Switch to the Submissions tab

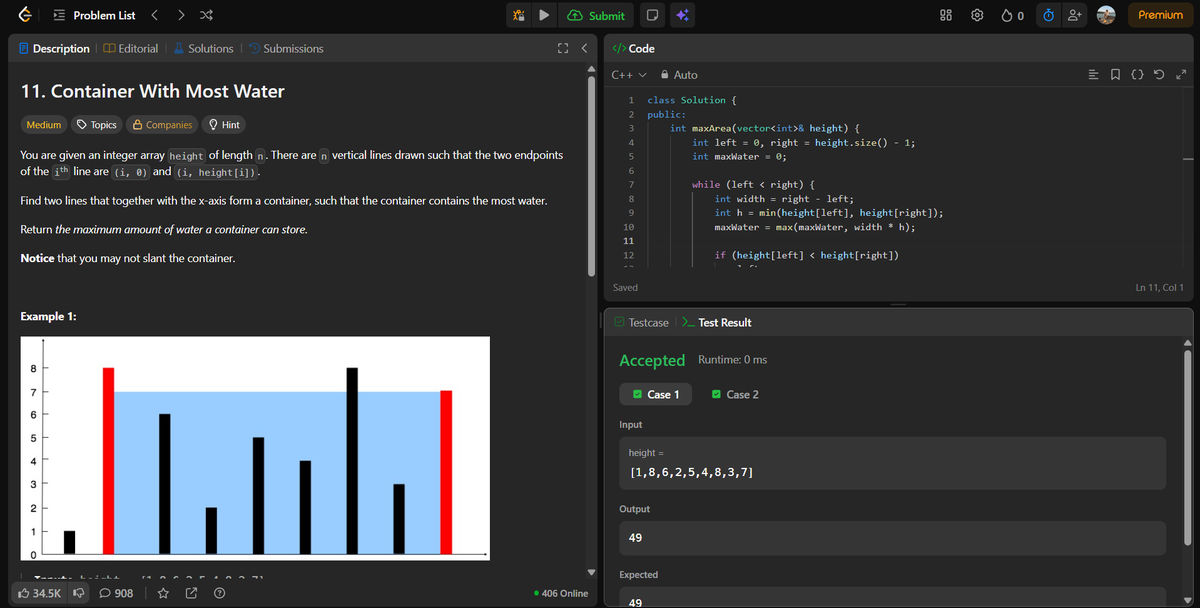pyautogui.click(x=286, y=48)
